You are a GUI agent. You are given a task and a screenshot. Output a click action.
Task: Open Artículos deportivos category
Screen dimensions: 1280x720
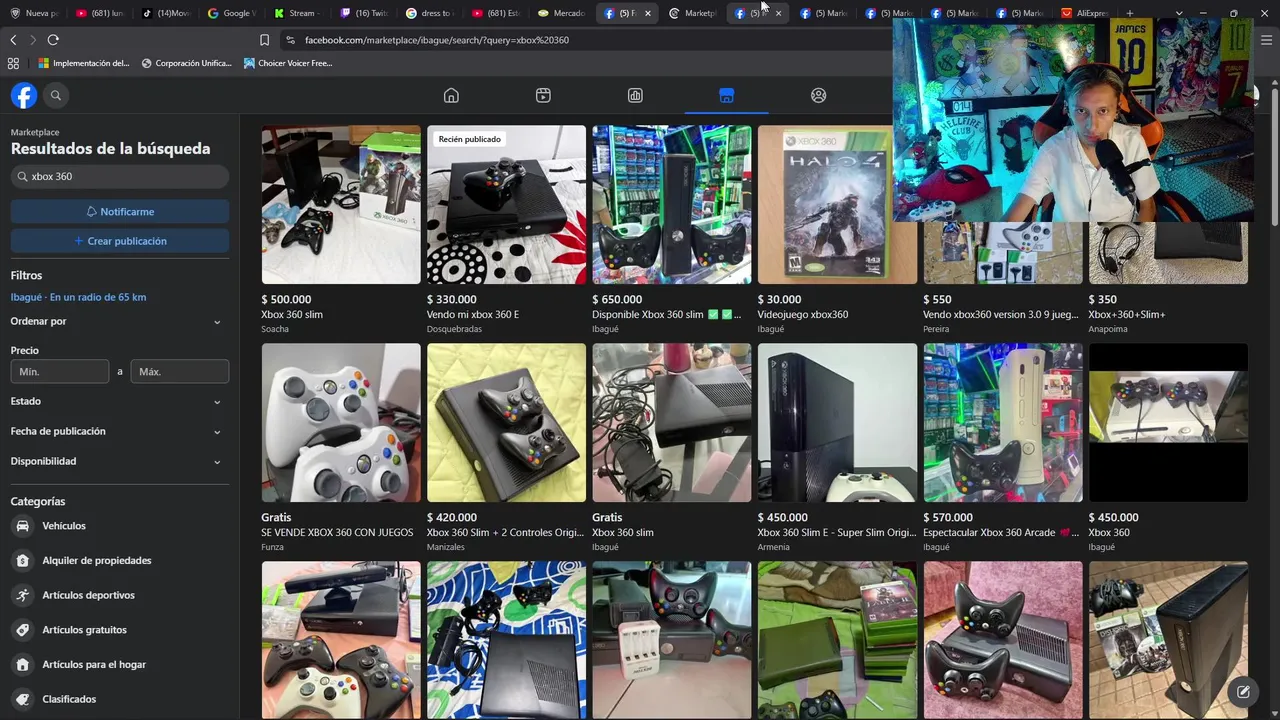(x=119, y=595)
